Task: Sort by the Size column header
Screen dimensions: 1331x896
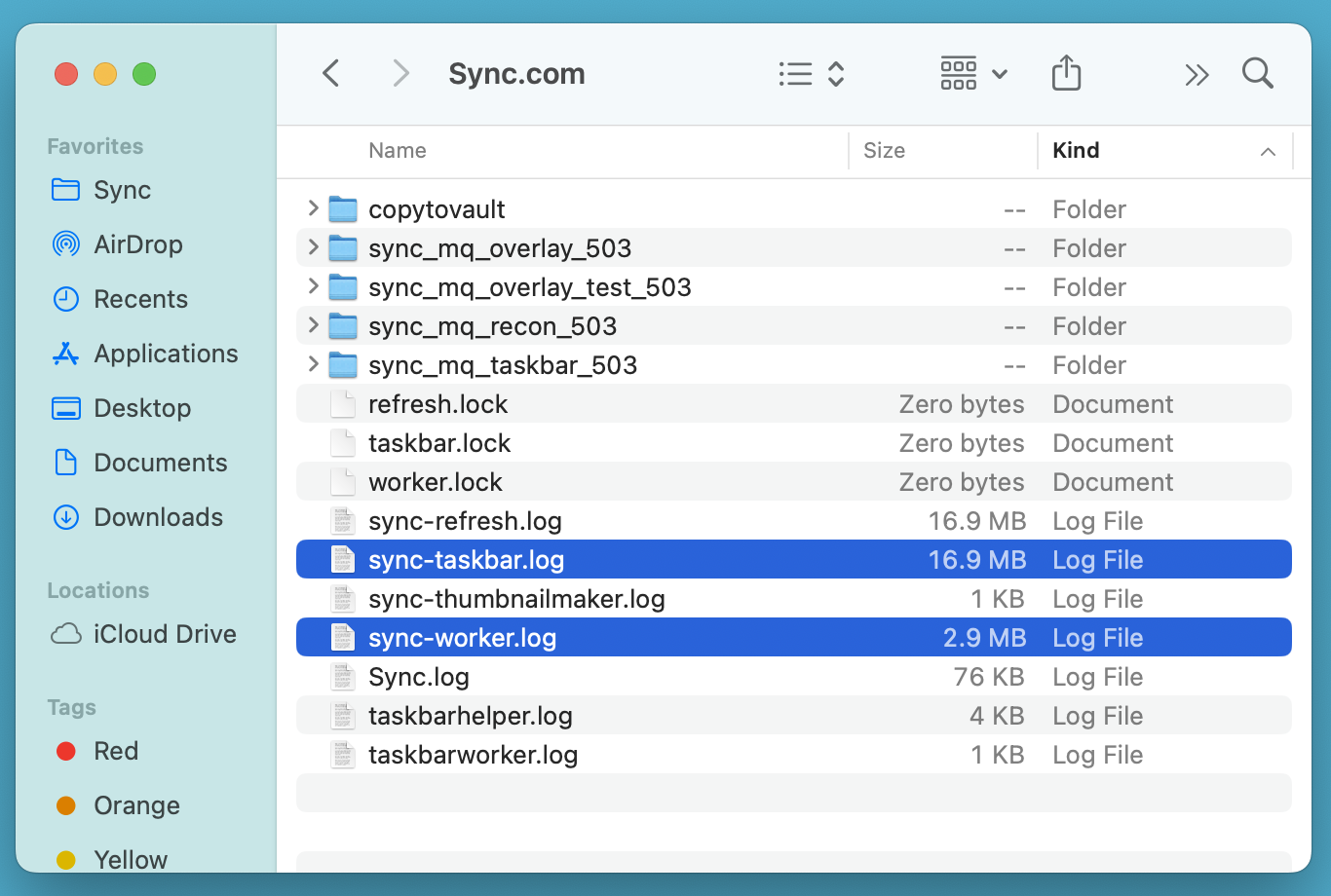Action: pyautogui.click(x=884, y=151)
